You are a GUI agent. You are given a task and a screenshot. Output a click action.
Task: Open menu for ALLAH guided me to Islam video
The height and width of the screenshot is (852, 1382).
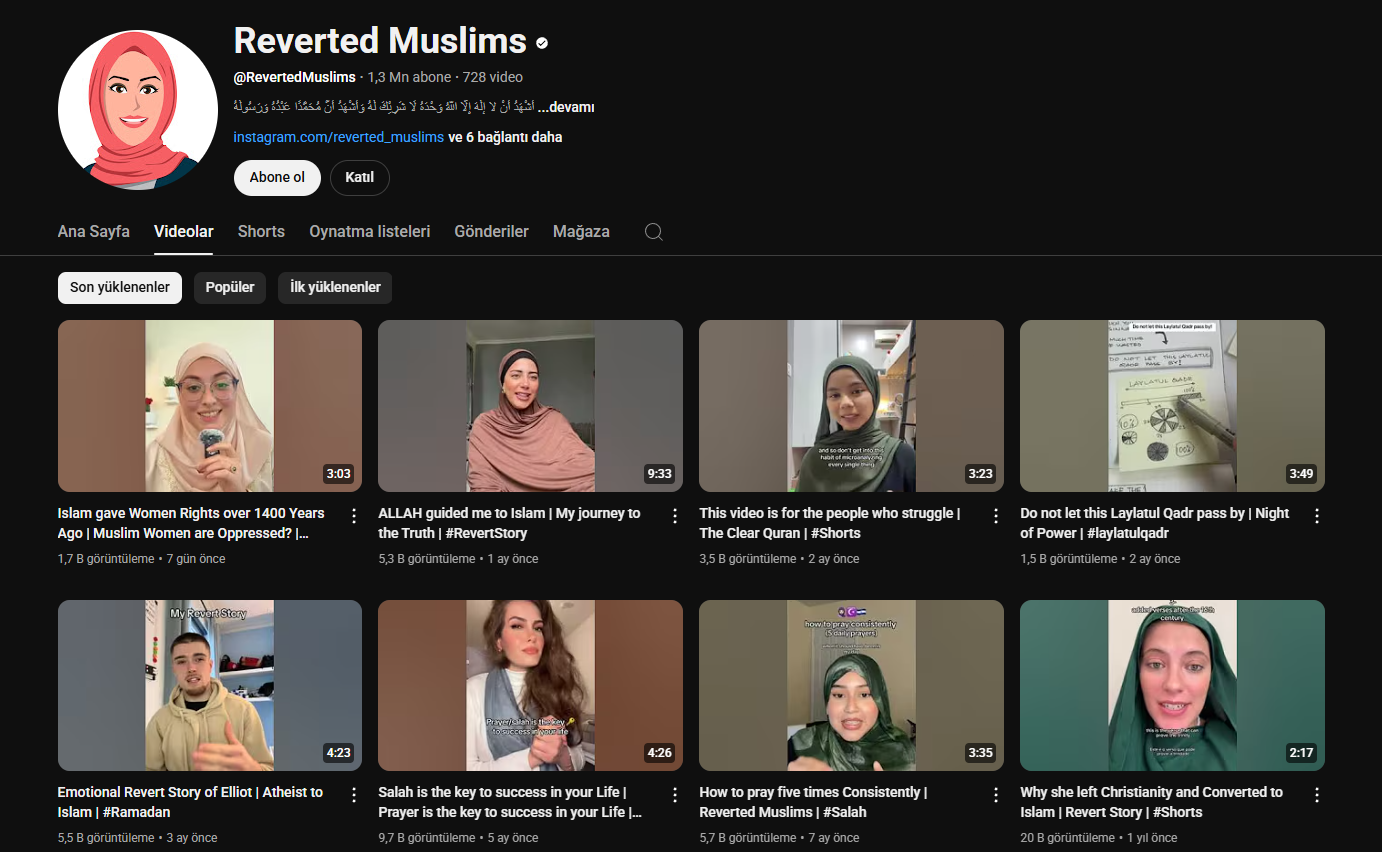point(674,516)
